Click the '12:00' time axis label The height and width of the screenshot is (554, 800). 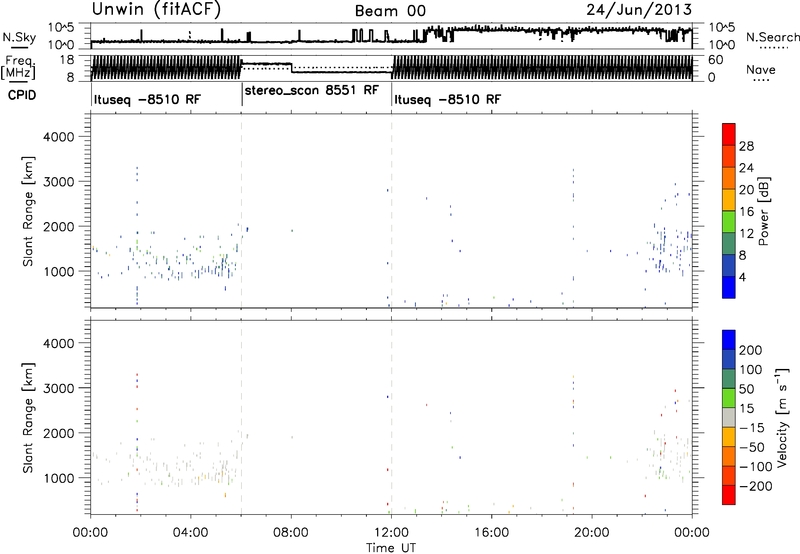click(x=391, y=533)
